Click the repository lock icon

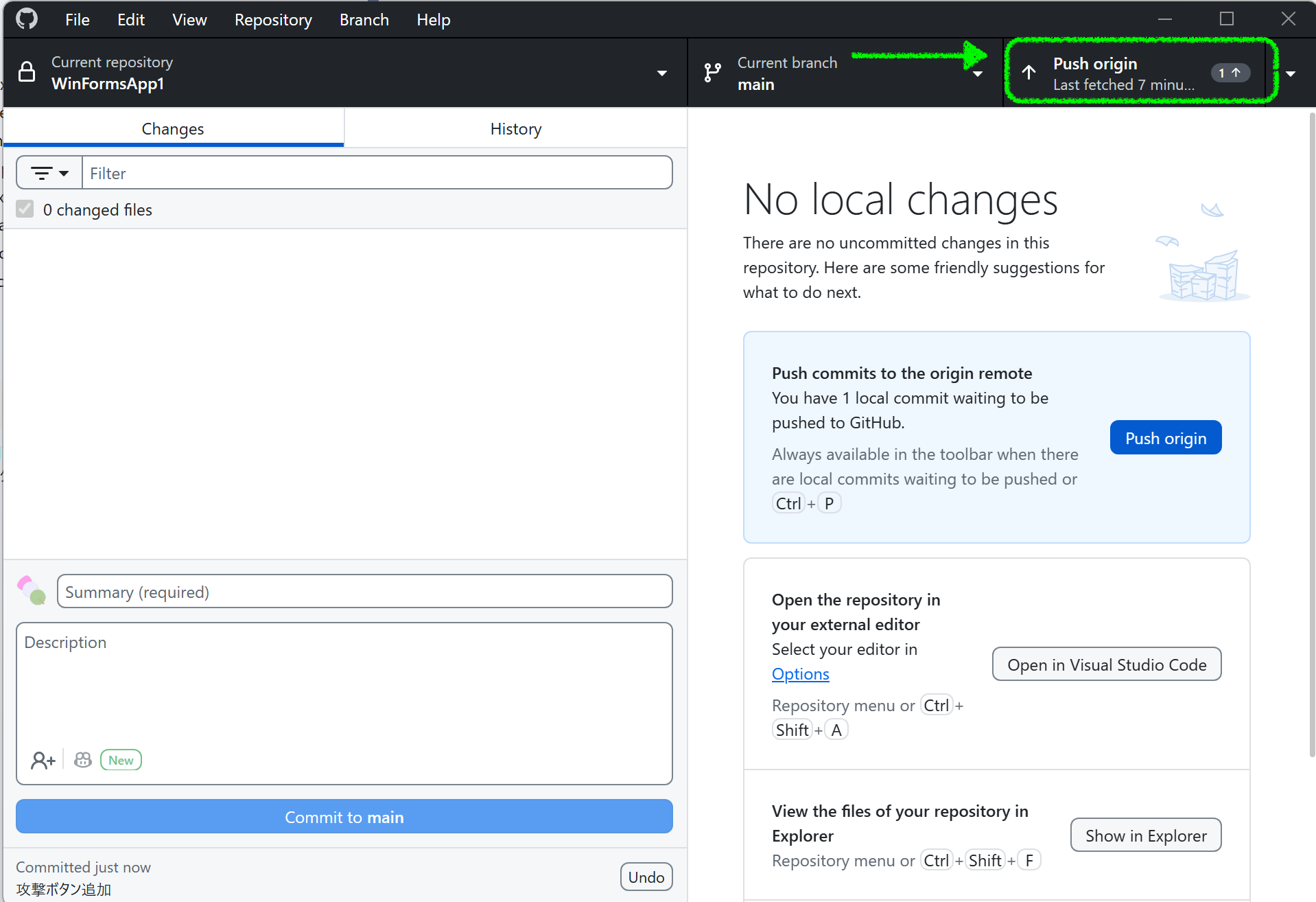[x=27, y=72]
